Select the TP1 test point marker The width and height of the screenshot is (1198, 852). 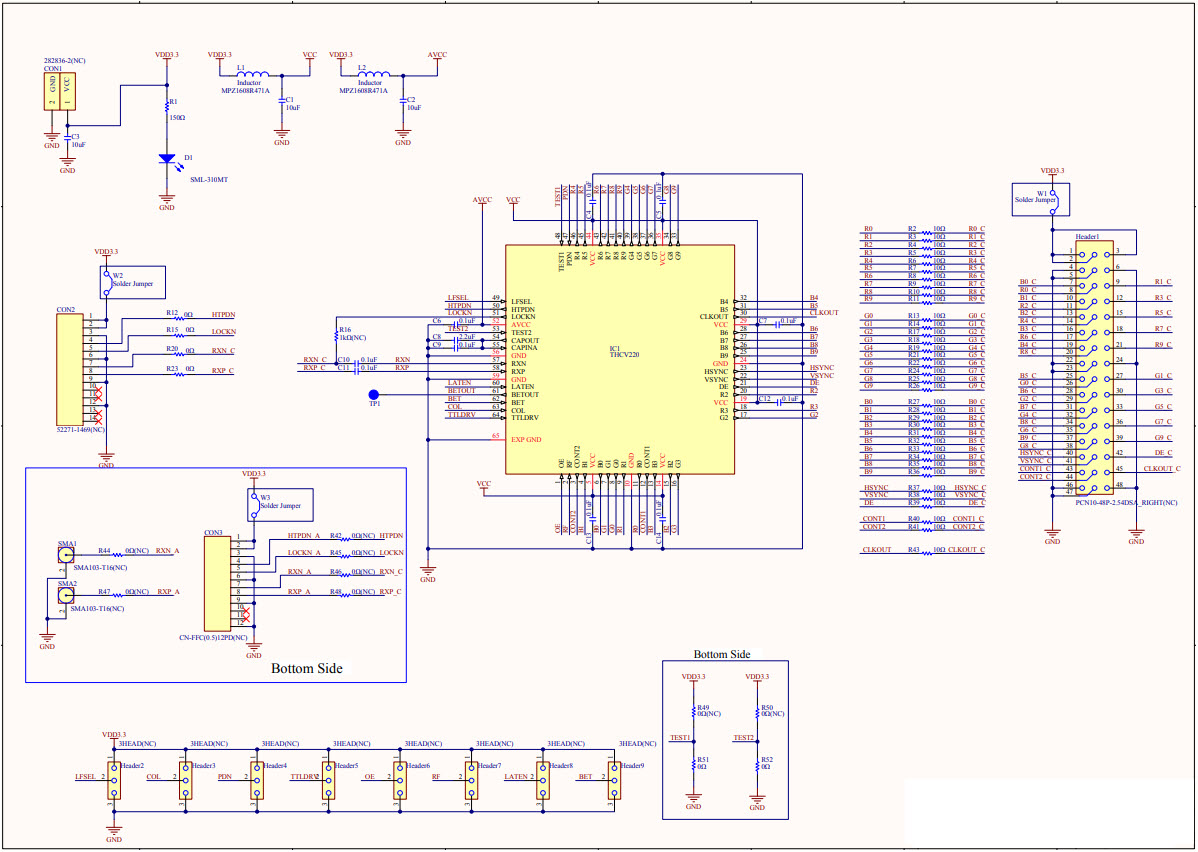click(x=372, y=395)
